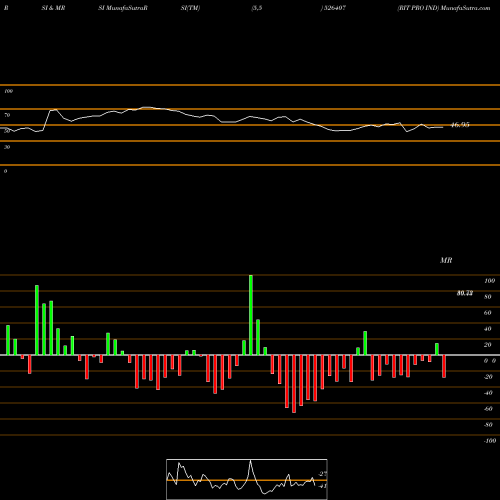Image resolution: width=500 pixels, height=500 pixels.
Task: Click the '(RIT PRO IND)' header text
Action: 418,8
